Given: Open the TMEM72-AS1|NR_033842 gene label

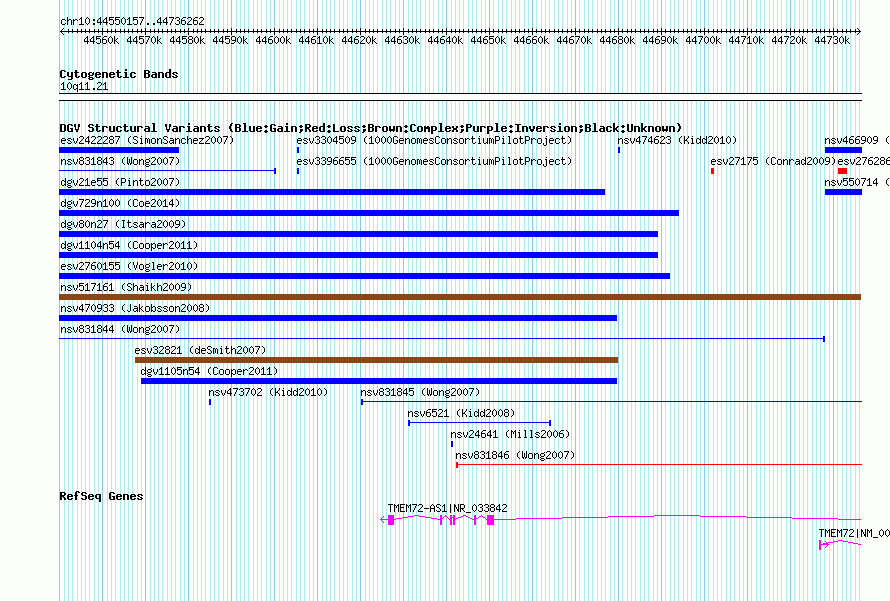Looking at the screenshot, I should (x=447, y=508).
